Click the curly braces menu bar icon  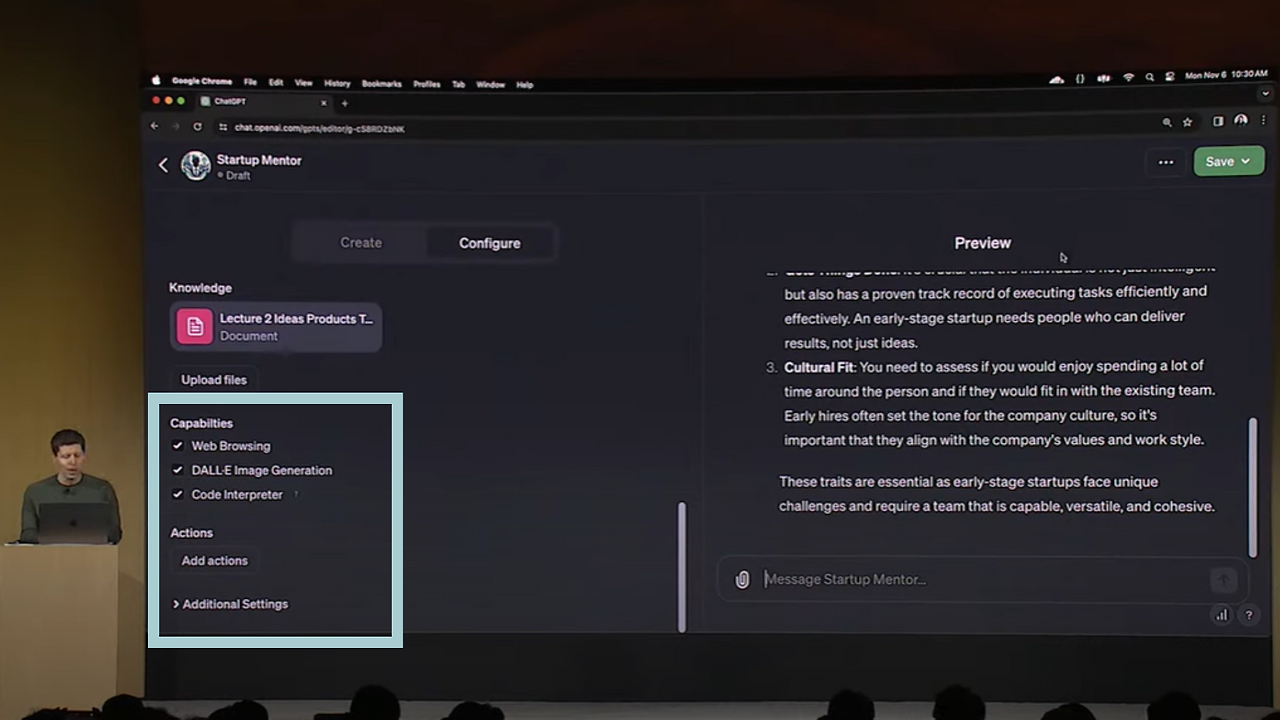pos(1080,78)
